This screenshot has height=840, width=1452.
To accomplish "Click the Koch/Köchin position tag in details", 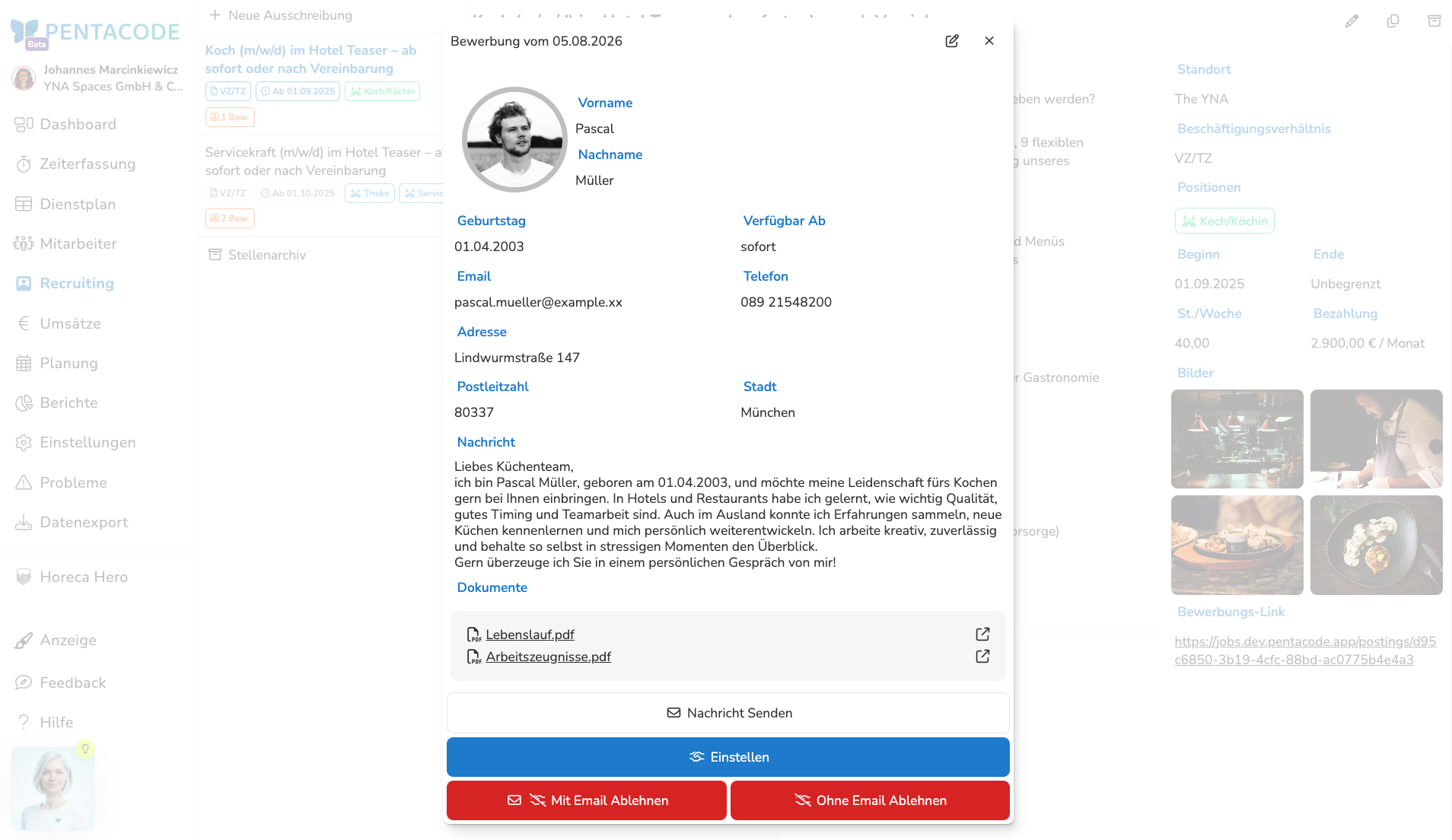I will (x=1224, y=221).
